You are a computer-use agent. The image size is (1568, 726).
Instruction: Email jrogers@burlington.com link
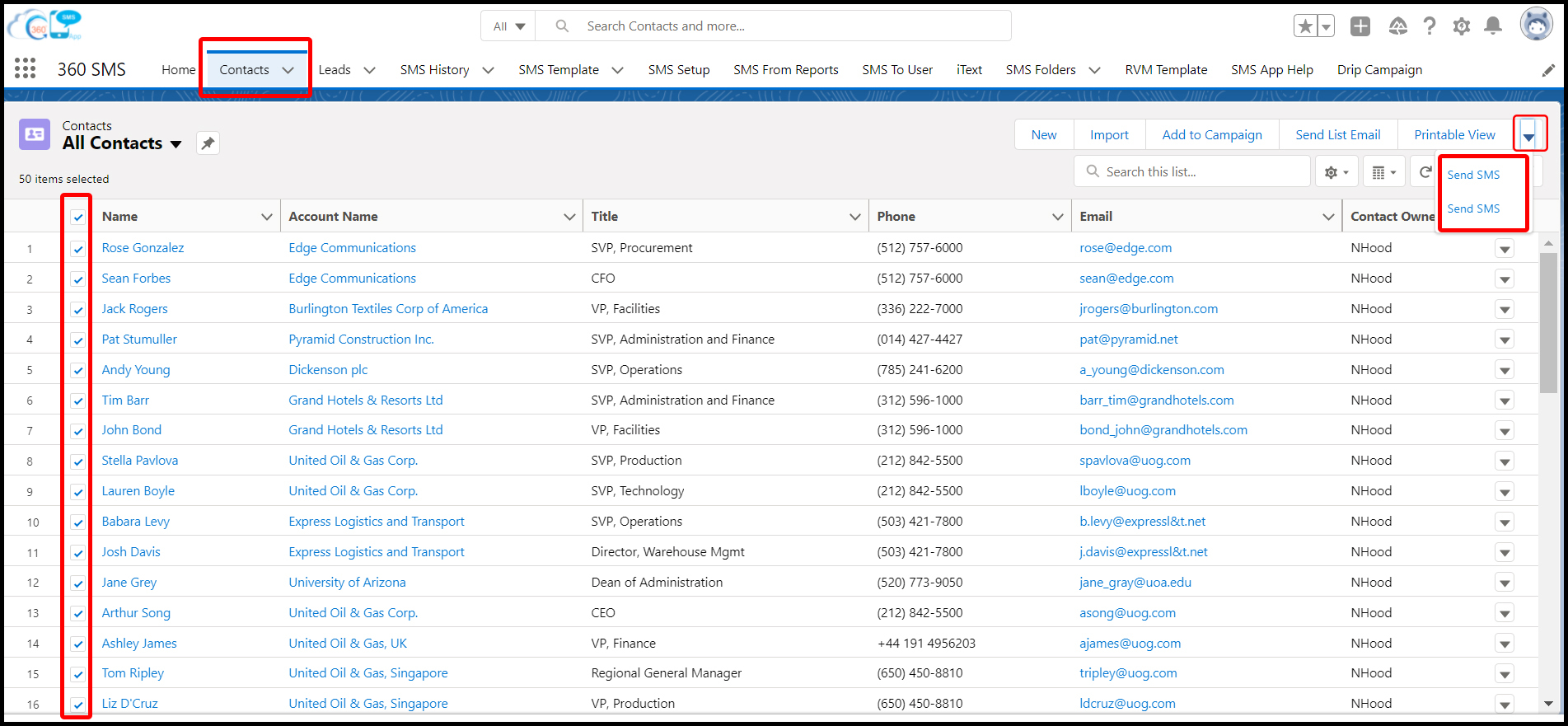coord(1149,309)
